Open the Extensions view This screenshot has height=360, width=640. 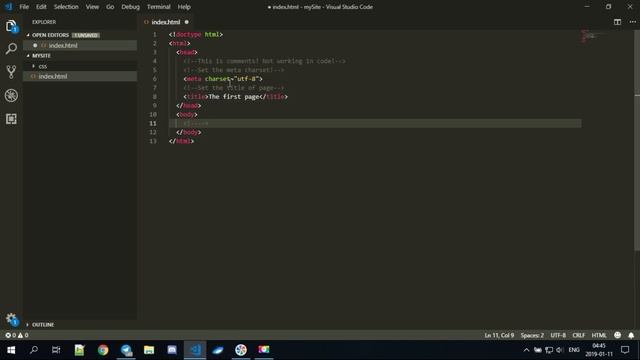[11, 119]
